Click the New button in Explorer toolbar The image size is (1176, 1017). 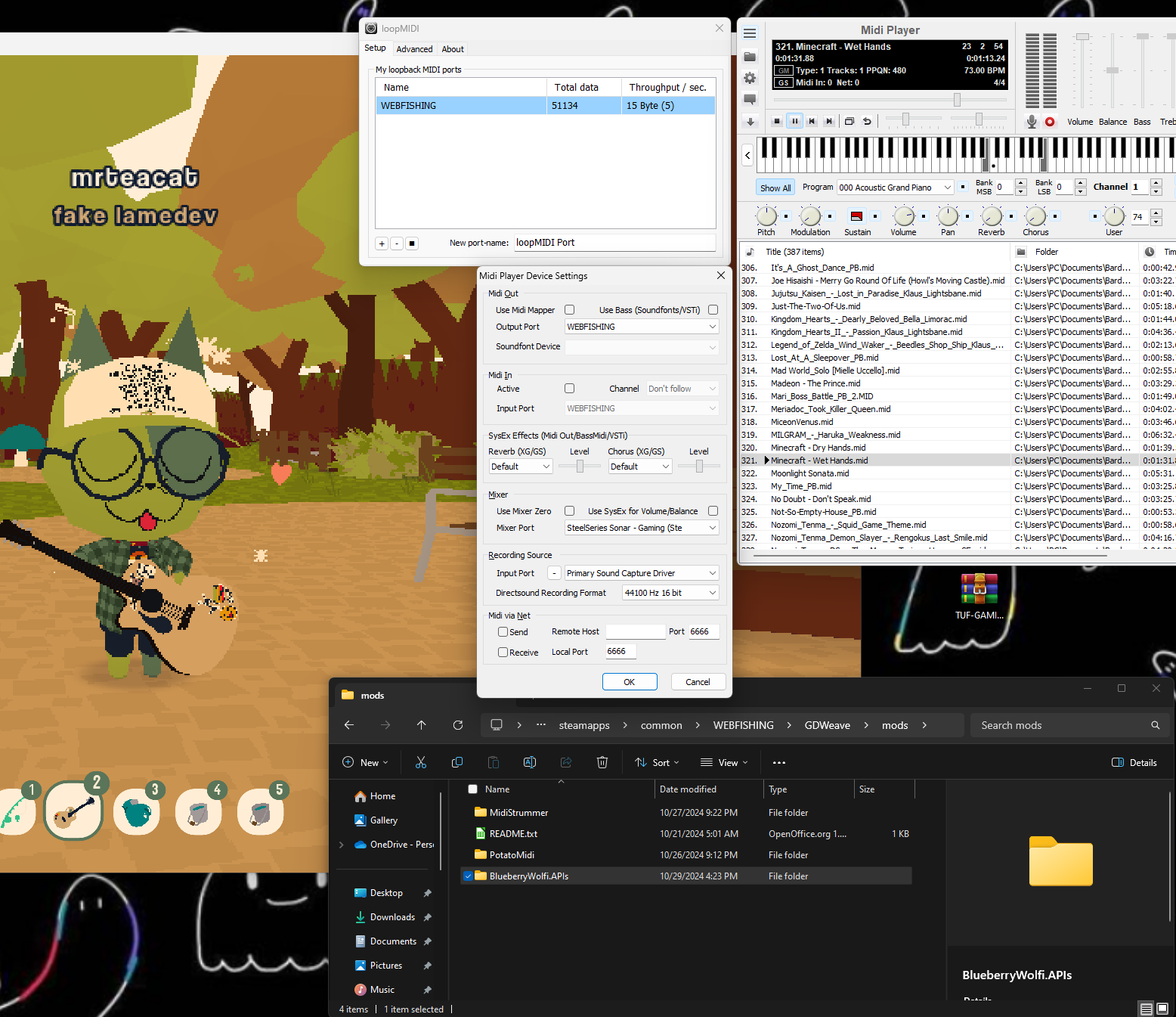[x=366, y=762]
